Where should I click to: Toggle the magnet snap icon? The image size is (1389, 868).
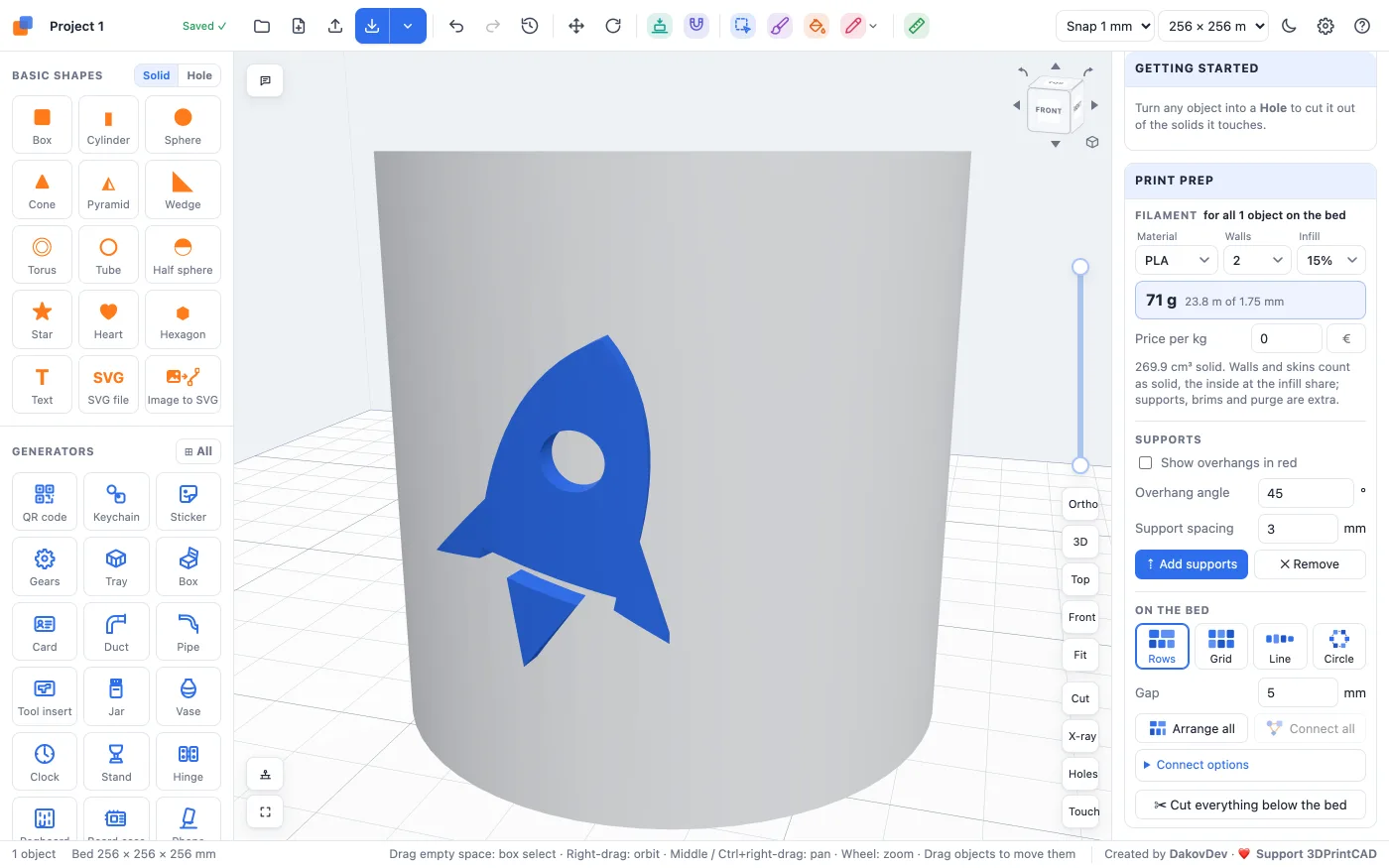tap(696, 26)
